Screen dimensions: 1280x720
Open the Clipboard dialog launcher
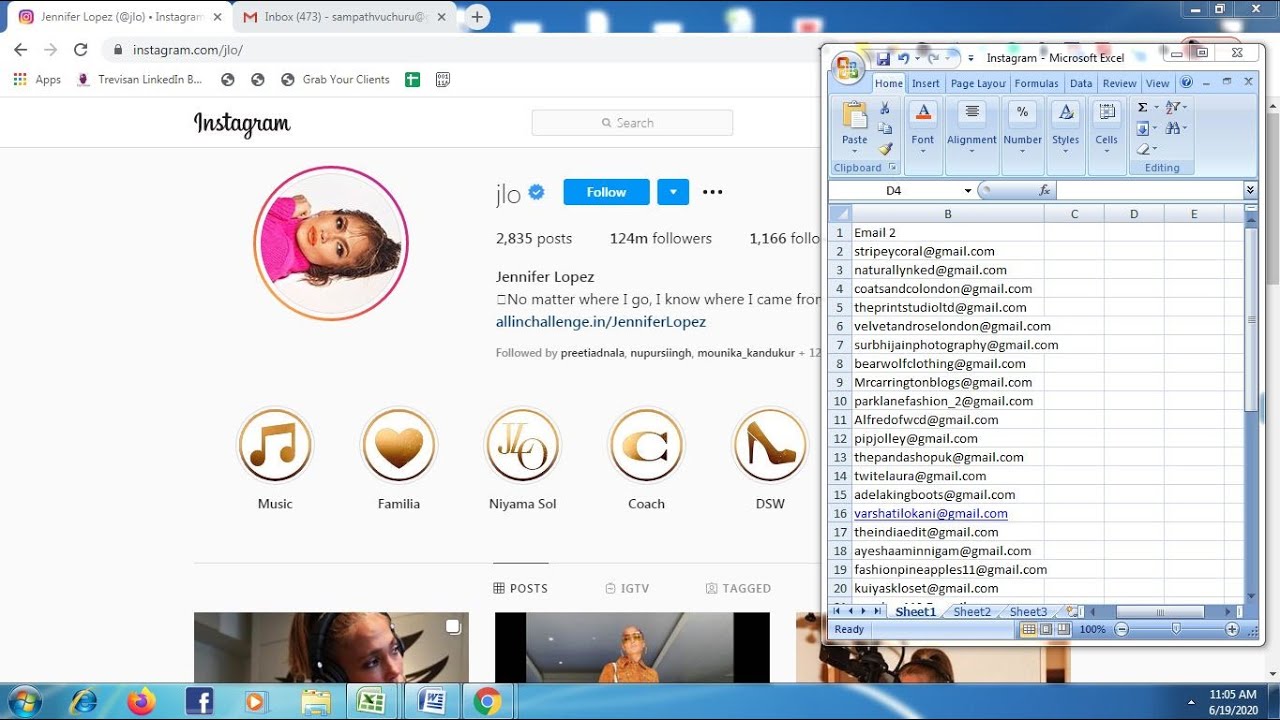click(x=892, y=168)
